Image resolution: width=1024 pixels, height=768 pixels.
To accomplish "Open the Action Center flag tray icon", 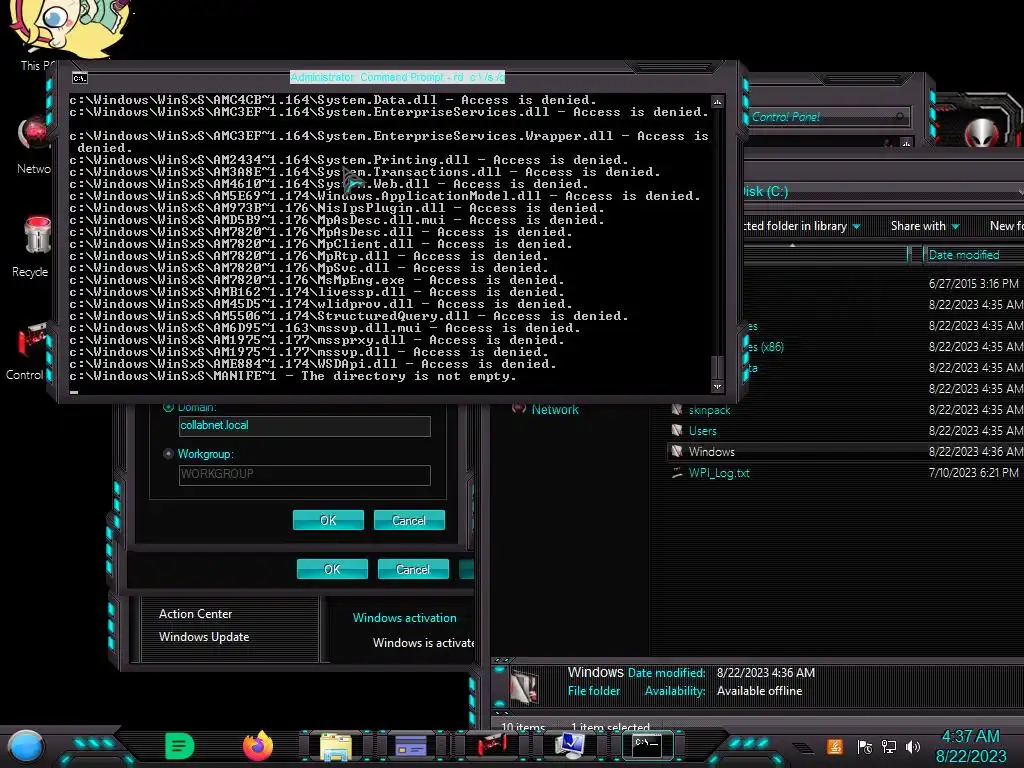I will (864, 746).
